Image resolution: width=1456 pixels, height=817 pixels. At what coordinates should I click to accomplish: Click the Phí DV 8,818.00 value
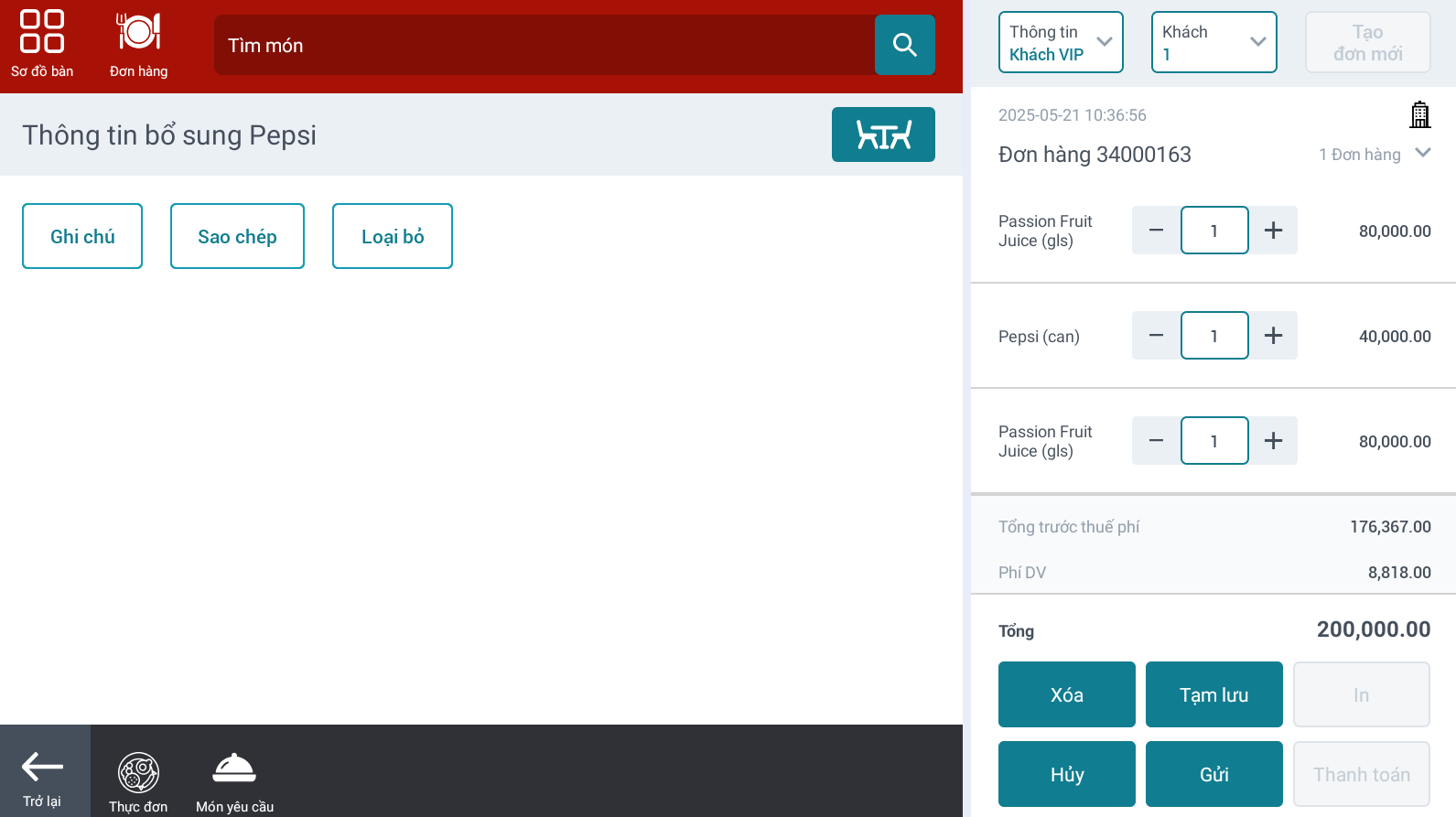tap(1399, 573)
